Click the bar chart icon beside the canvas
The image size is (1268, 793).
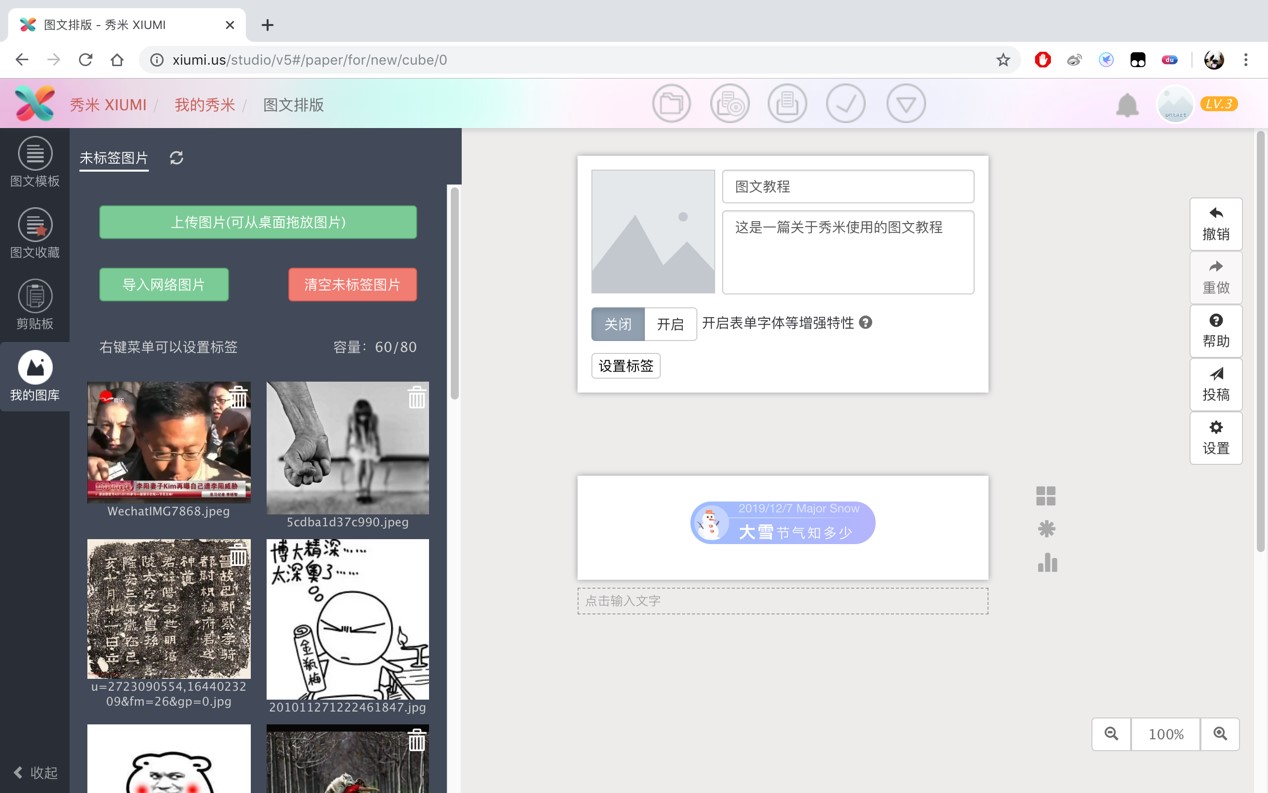click(1047, 563)
